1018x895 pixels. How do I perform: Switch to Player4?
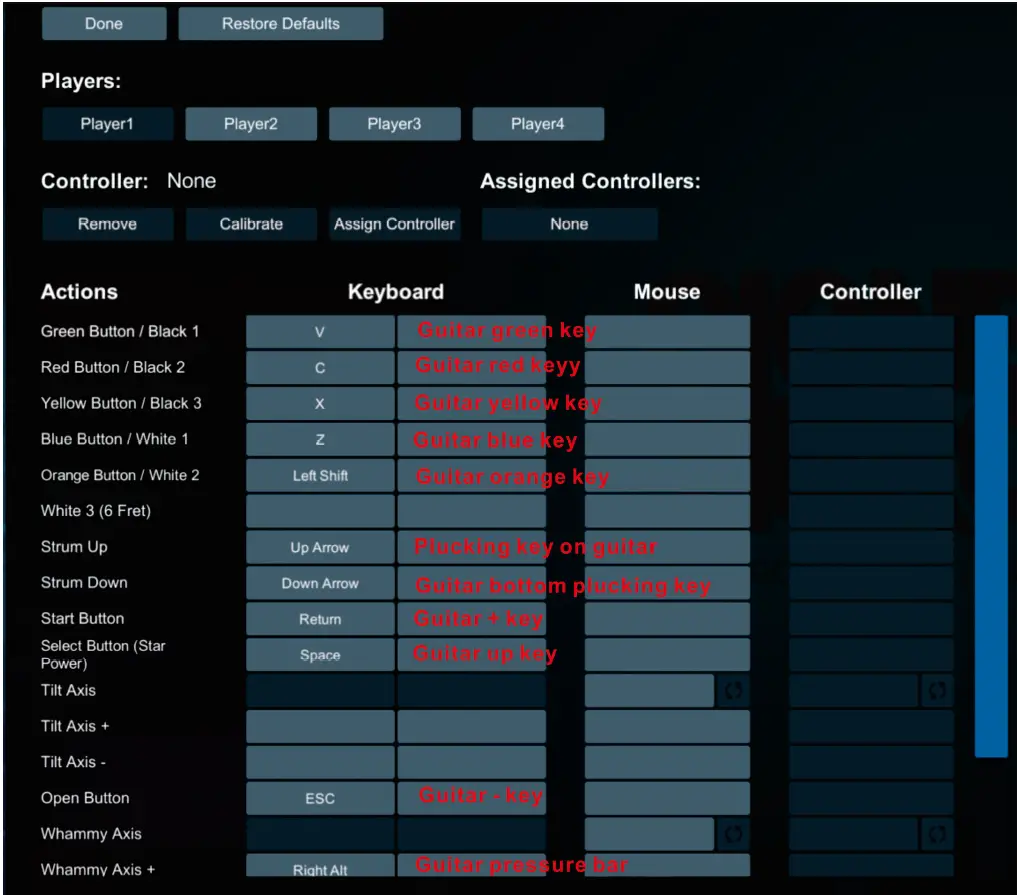click(538, 124)
